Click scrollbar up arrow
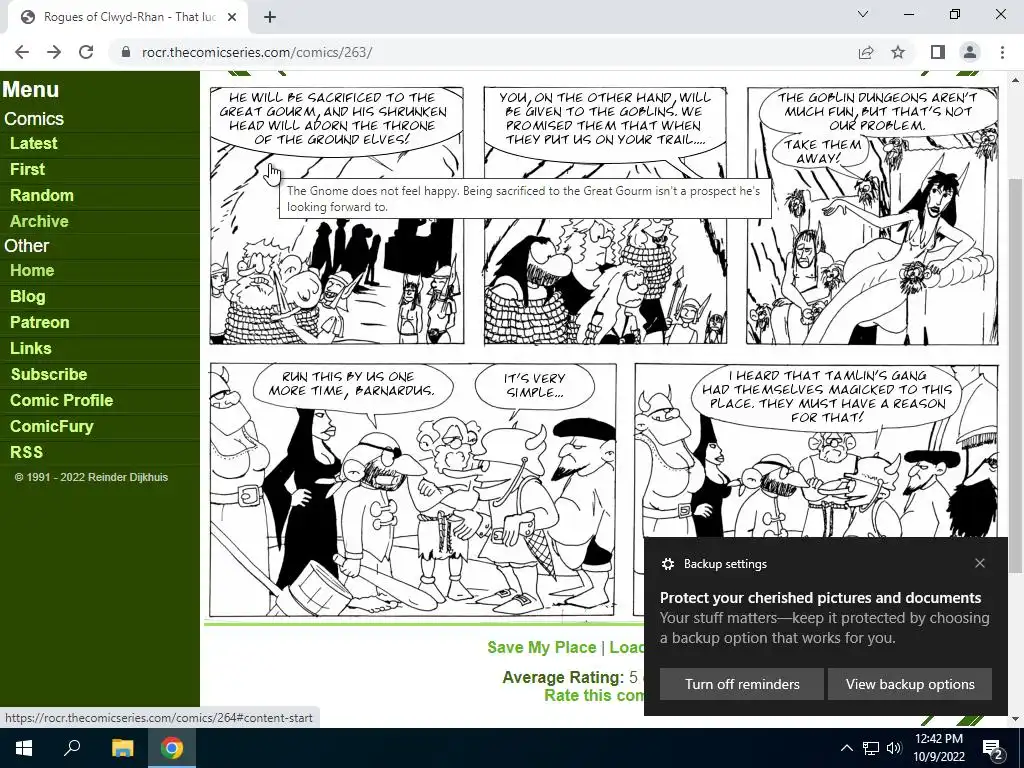1024x768 pixels. coord(1016,81)
